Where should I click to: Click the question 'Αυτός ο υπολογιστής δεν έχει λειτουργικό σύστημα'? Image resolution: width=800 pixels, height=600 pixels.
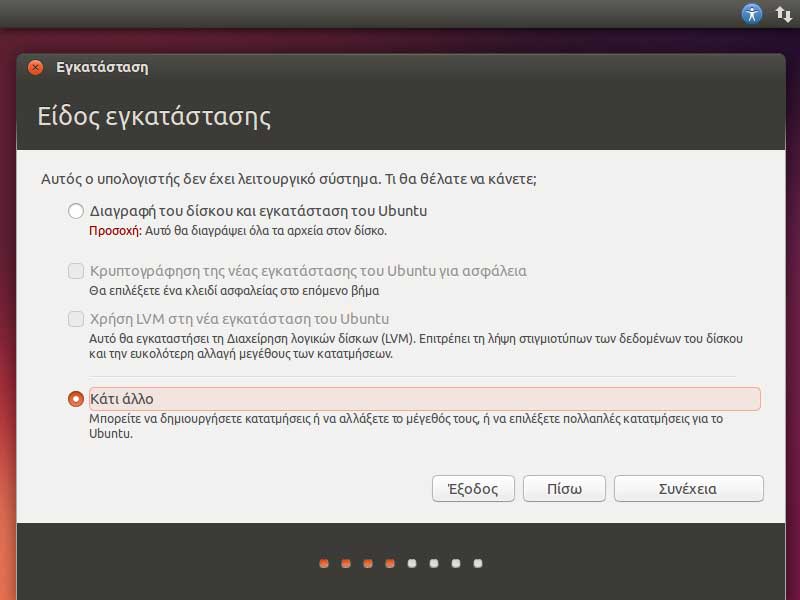[289, 179]
